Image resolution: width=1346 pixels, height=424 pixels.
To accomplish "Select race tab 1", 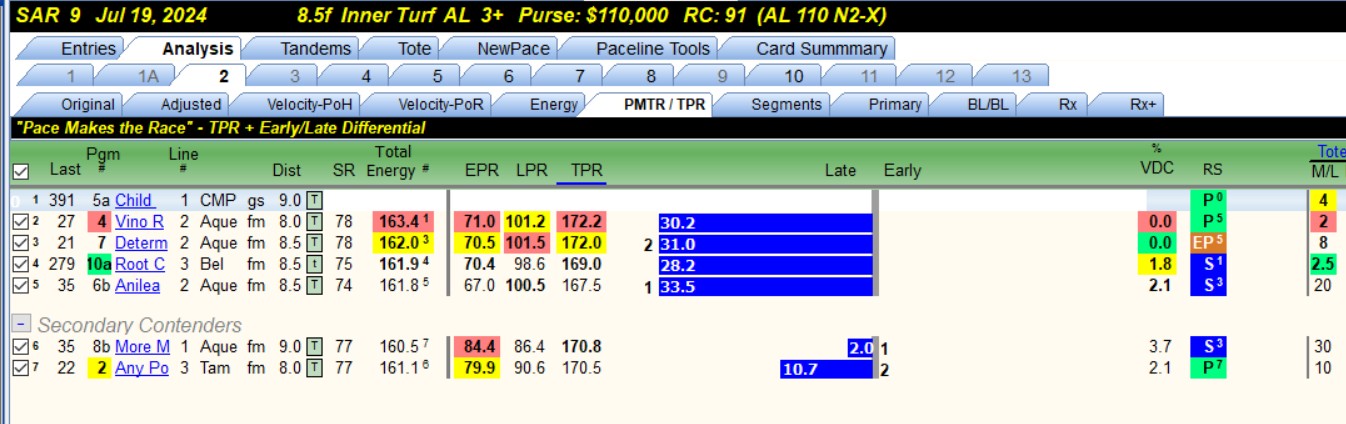I will 70,76.
